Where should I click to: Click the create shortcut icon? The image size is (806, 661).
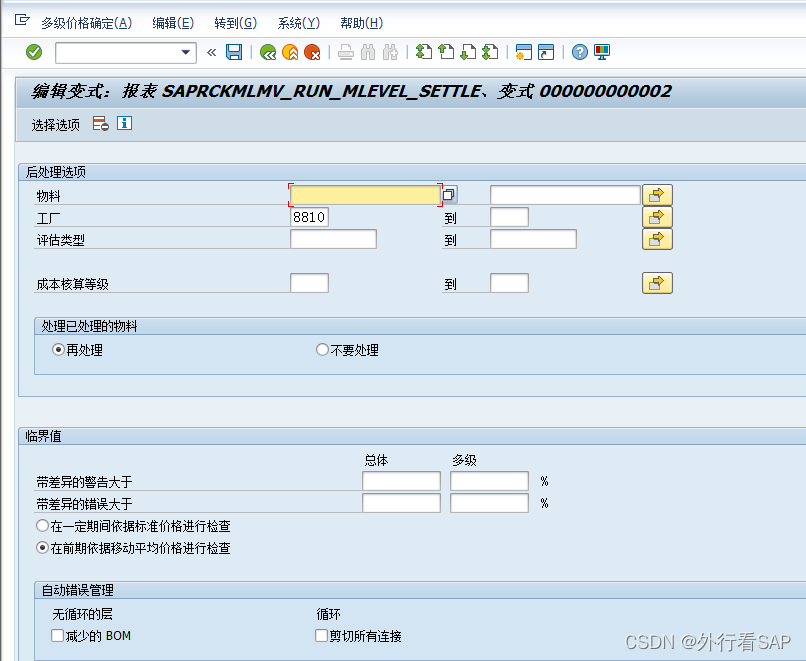click(546, 52)
